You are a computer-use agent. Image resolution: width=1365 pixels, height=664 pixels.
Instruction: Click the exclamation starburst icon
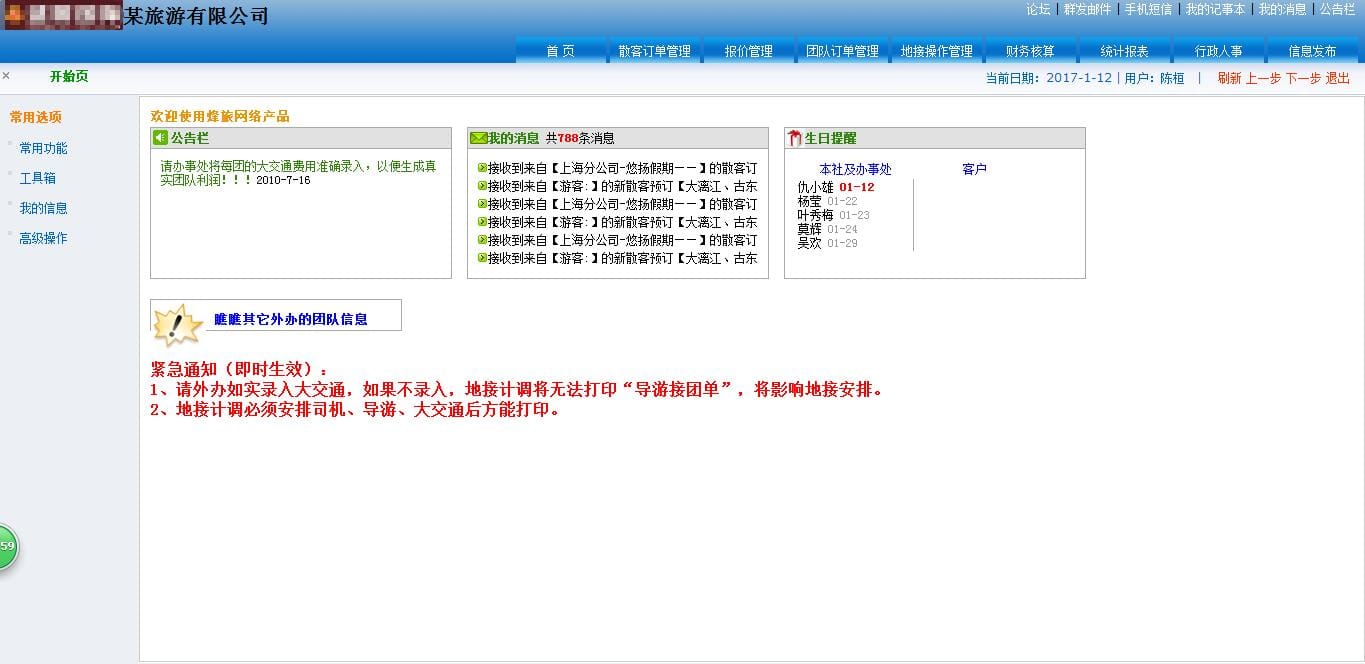tap(178, 324)
